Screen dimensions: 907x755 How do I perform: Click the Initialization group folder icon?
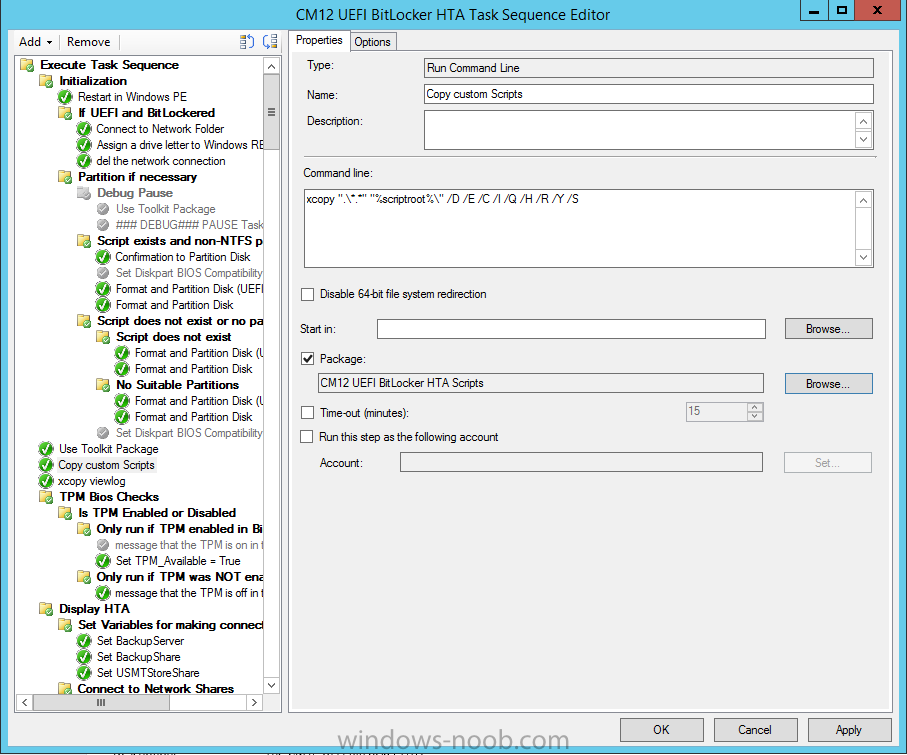[x=46, y=81]
